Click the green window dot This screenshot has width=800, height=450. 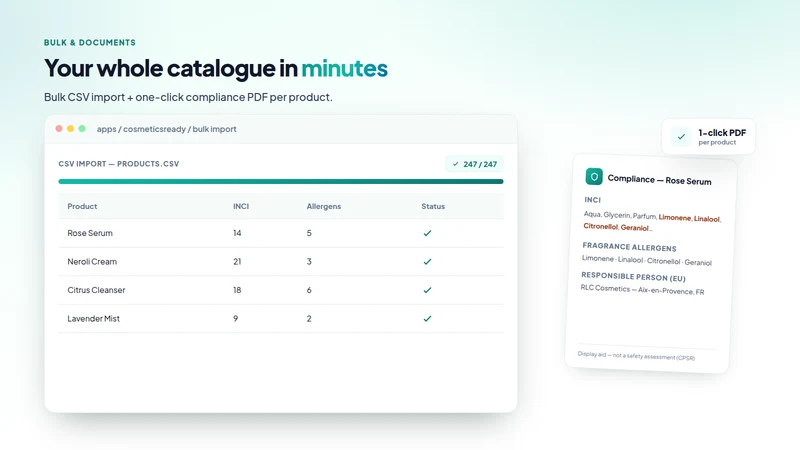point(82,129)
